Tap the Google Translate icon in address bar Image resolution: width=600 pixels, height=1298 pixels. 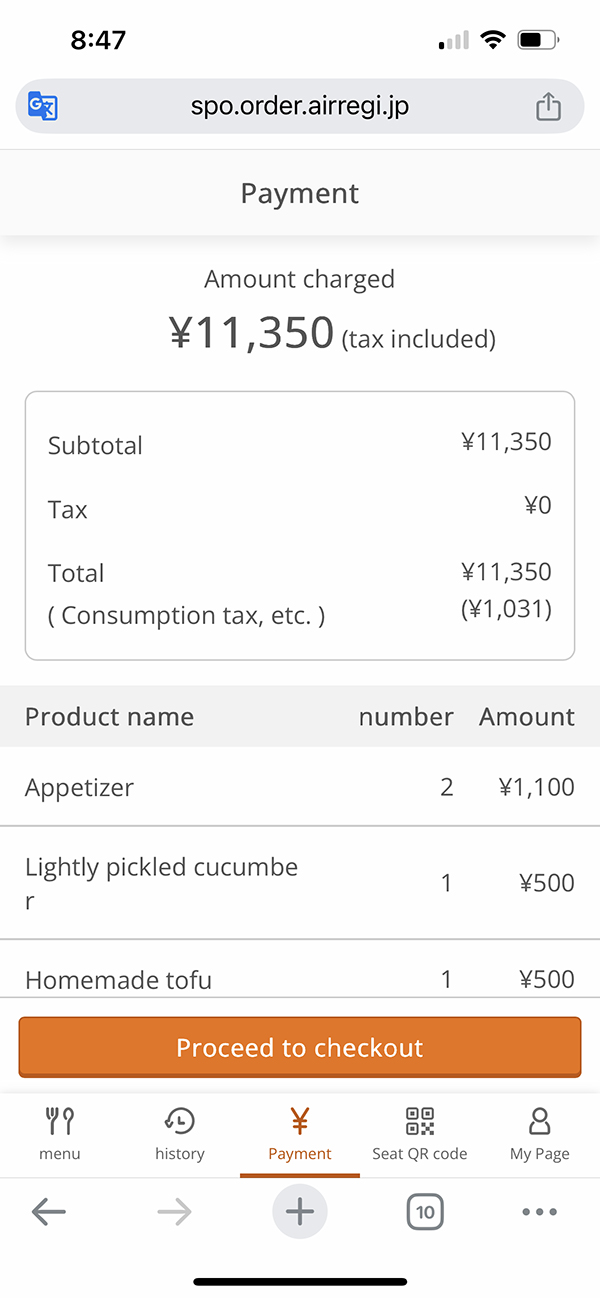(43, 106)
